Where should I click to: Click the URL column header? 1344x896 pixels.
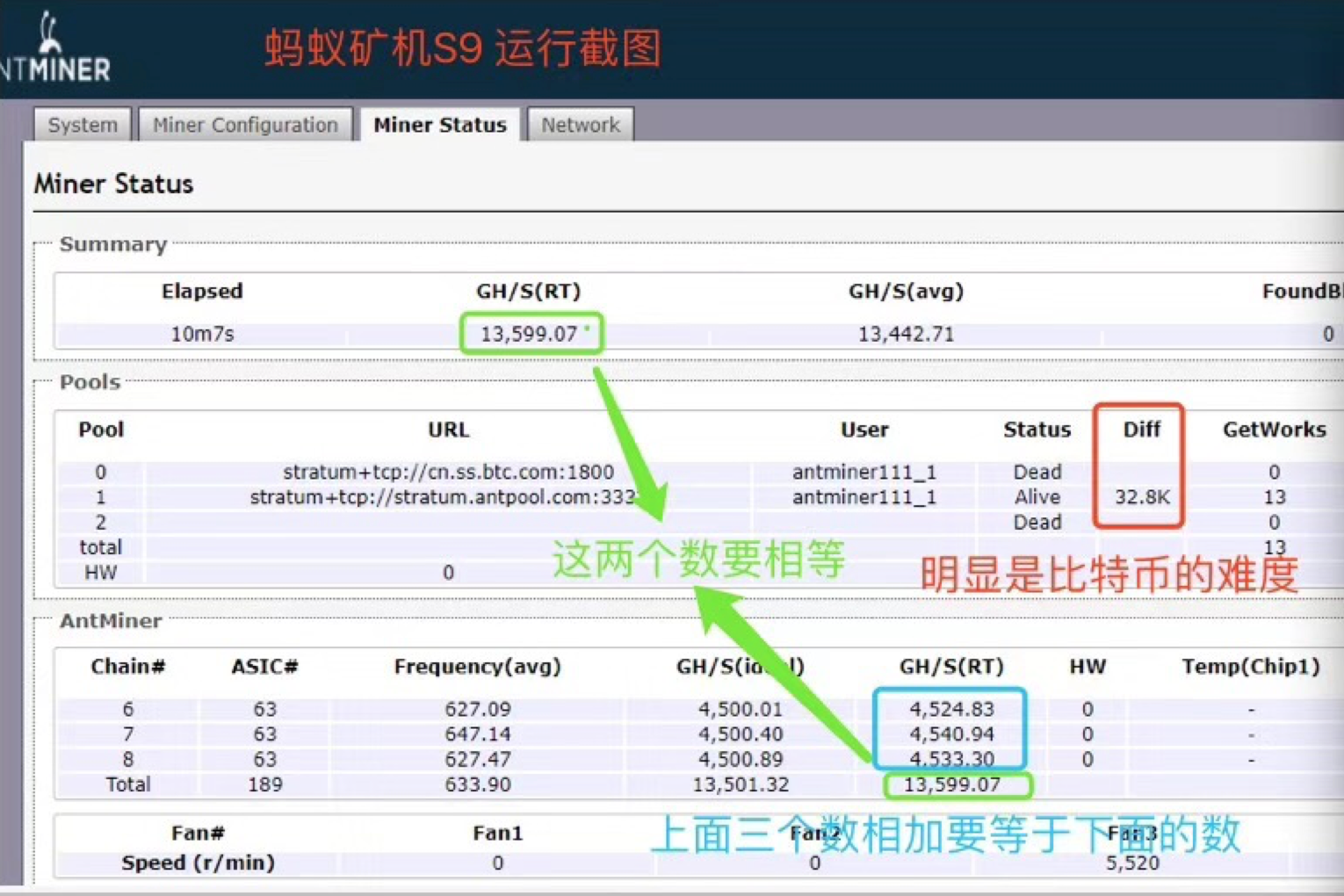[448, 430]
